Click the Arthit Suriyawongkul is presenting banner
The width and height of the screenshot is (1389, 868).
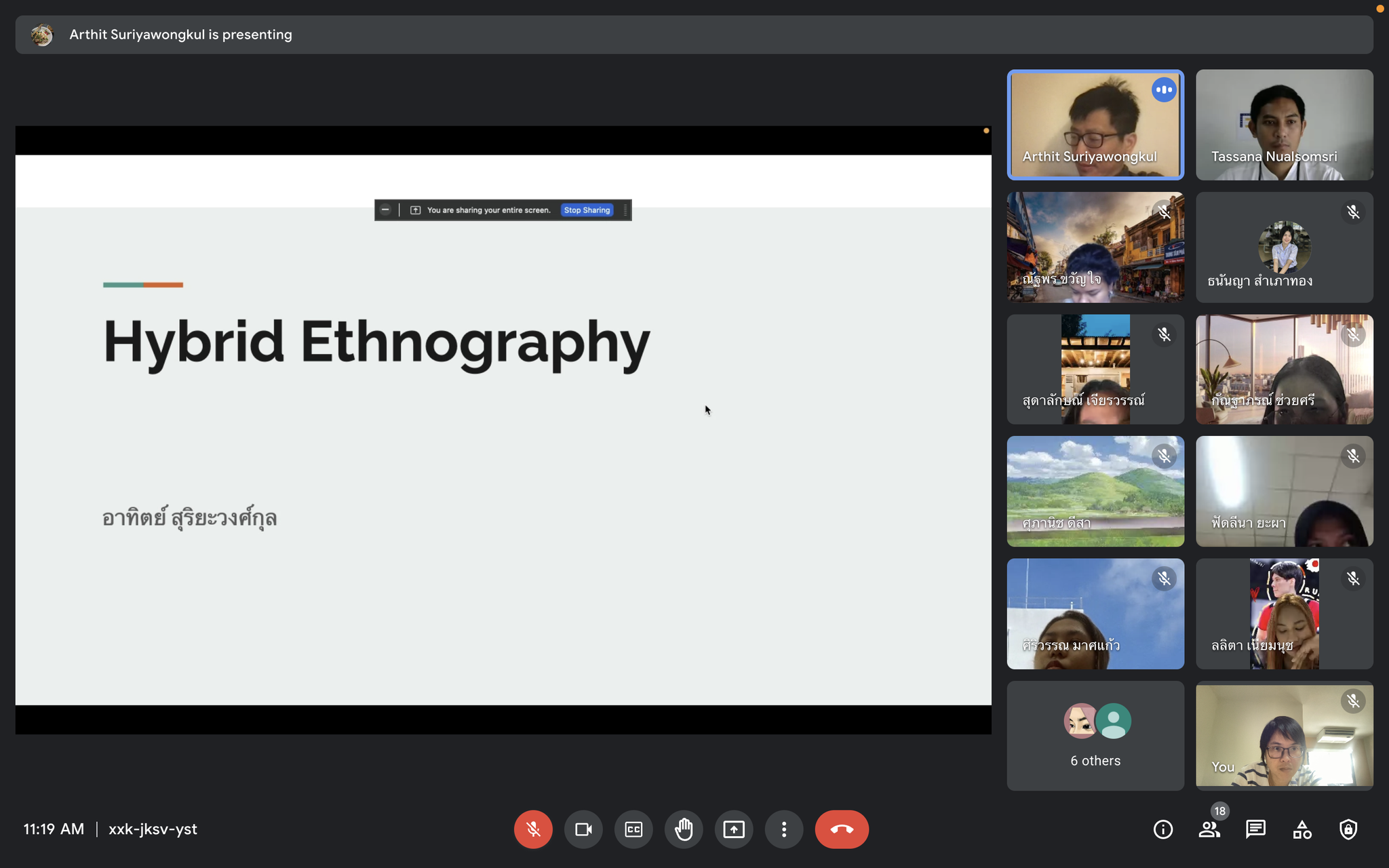[x=180, y=35]
